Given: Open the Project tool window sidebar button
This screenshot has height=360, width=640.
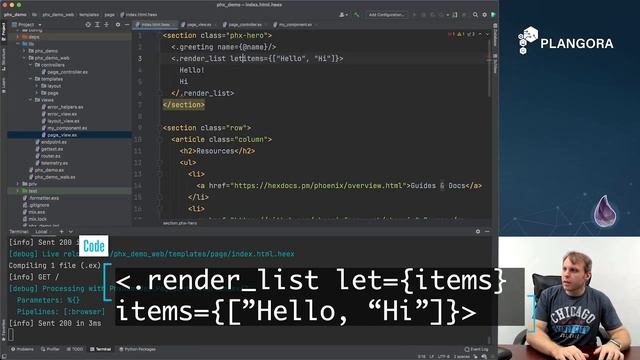Looking at the screenshot, I should [4, 32].
